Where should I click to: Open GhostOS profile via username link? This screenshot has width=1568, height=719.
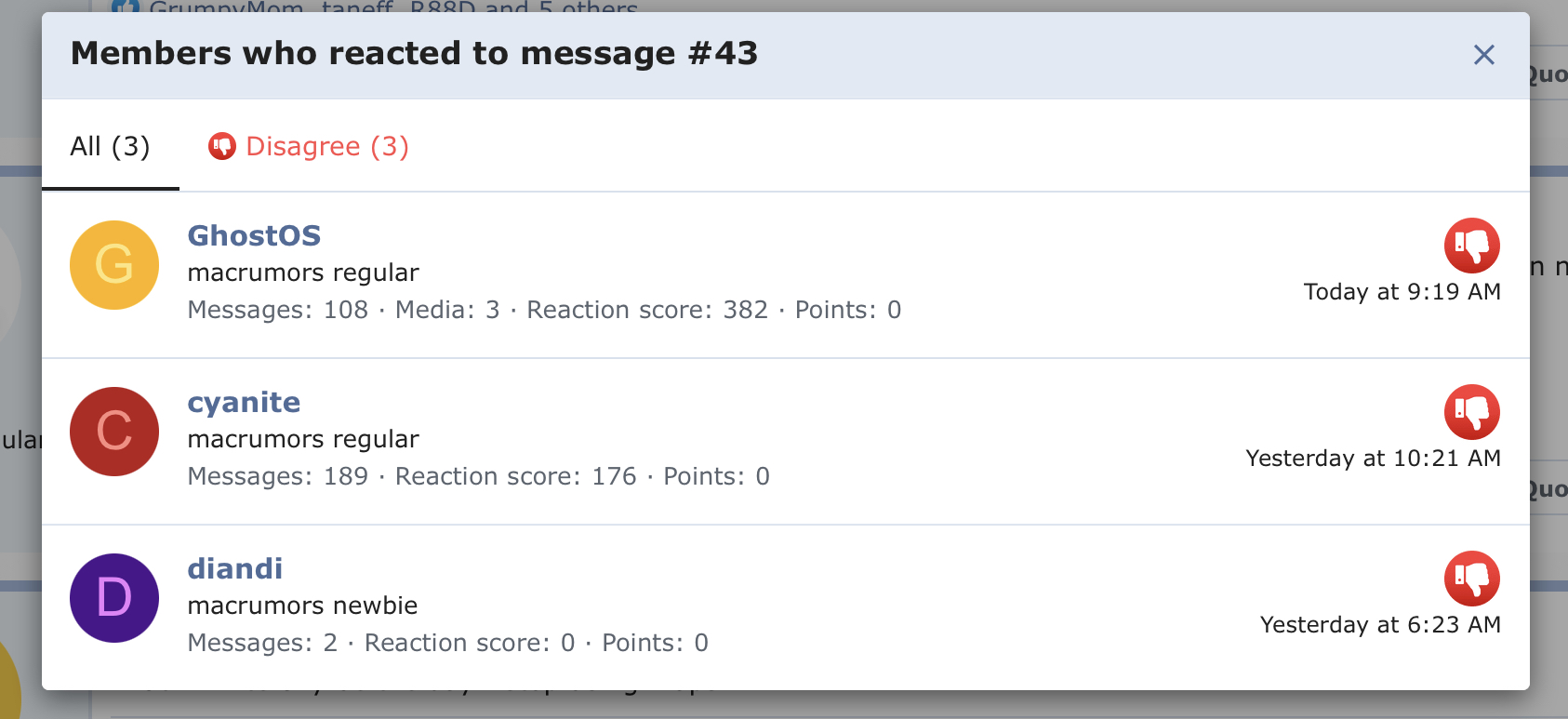click(x=254, y=236)
